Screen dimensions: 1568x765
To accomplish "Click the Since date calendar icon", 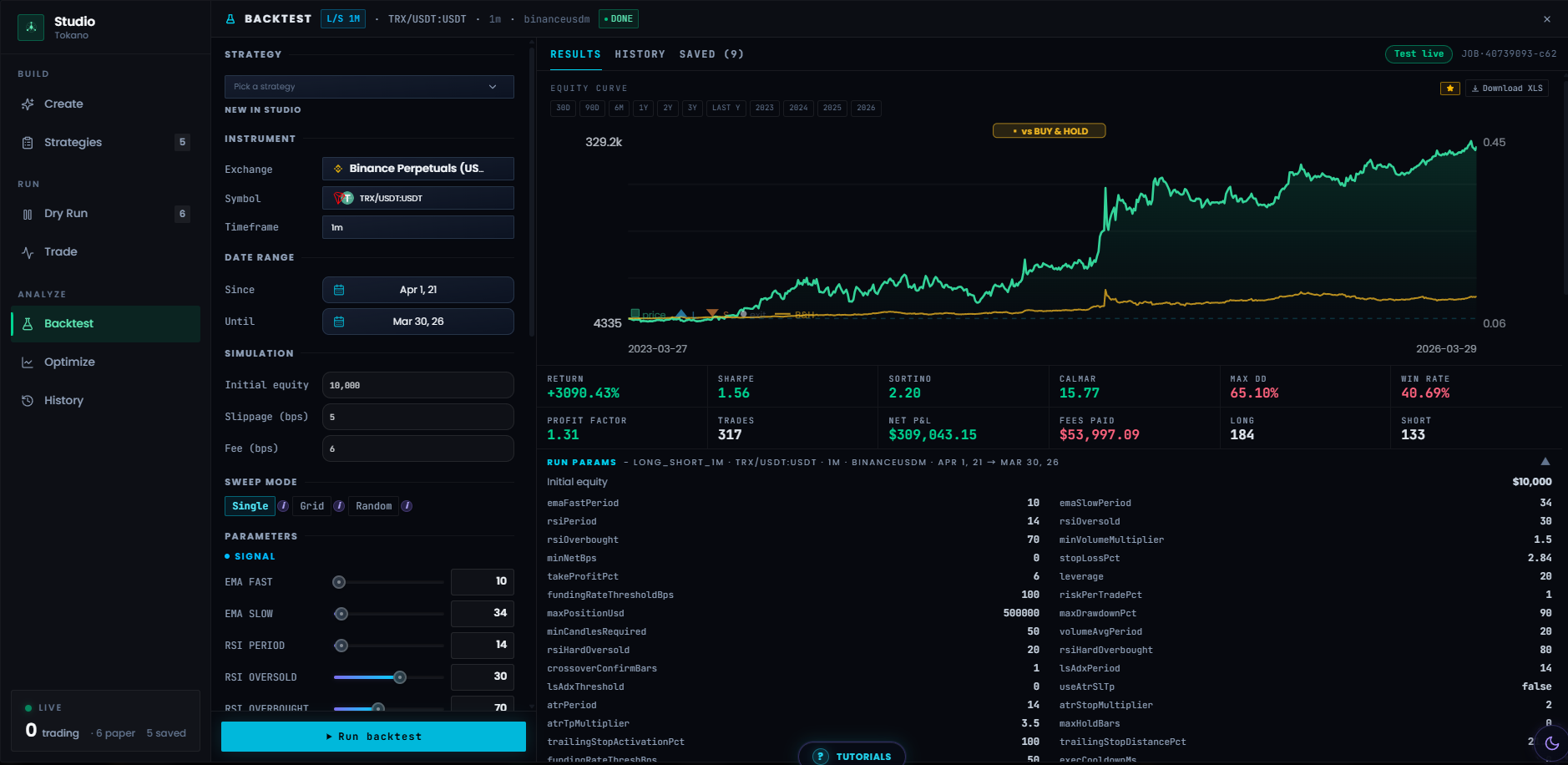I will [x=339, y=290].
